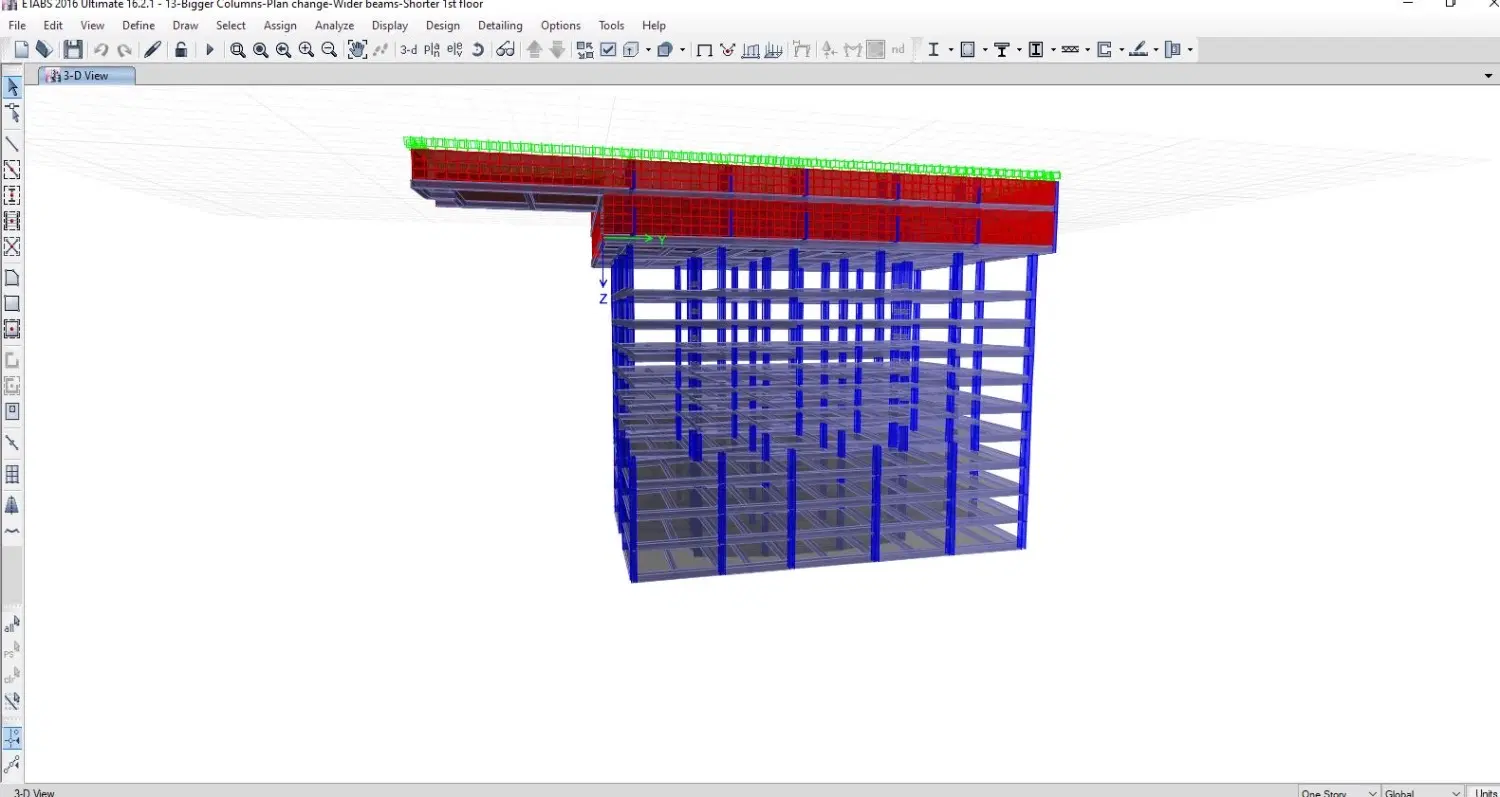Screen dimensions: 1500x797
Task: Open the Detailing menu
Action: (x=500, y=25)
